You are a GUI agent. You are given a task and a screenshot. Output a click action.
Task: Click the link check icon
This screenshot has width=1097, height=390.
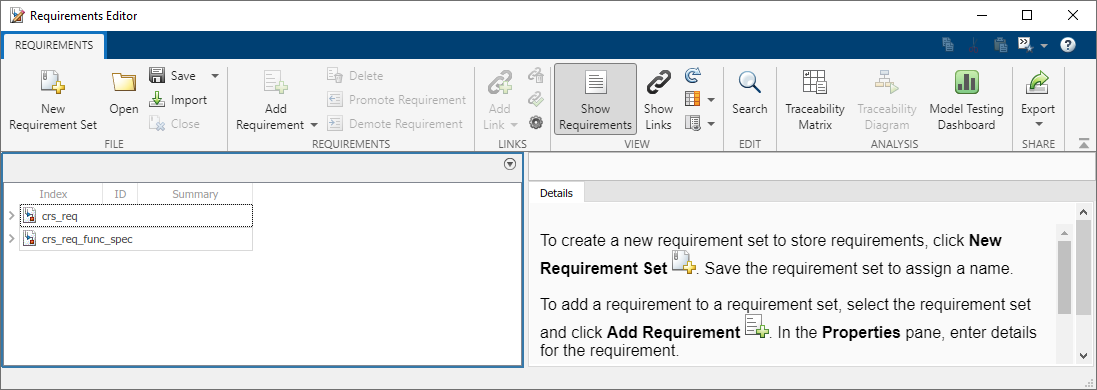point(536,99)
